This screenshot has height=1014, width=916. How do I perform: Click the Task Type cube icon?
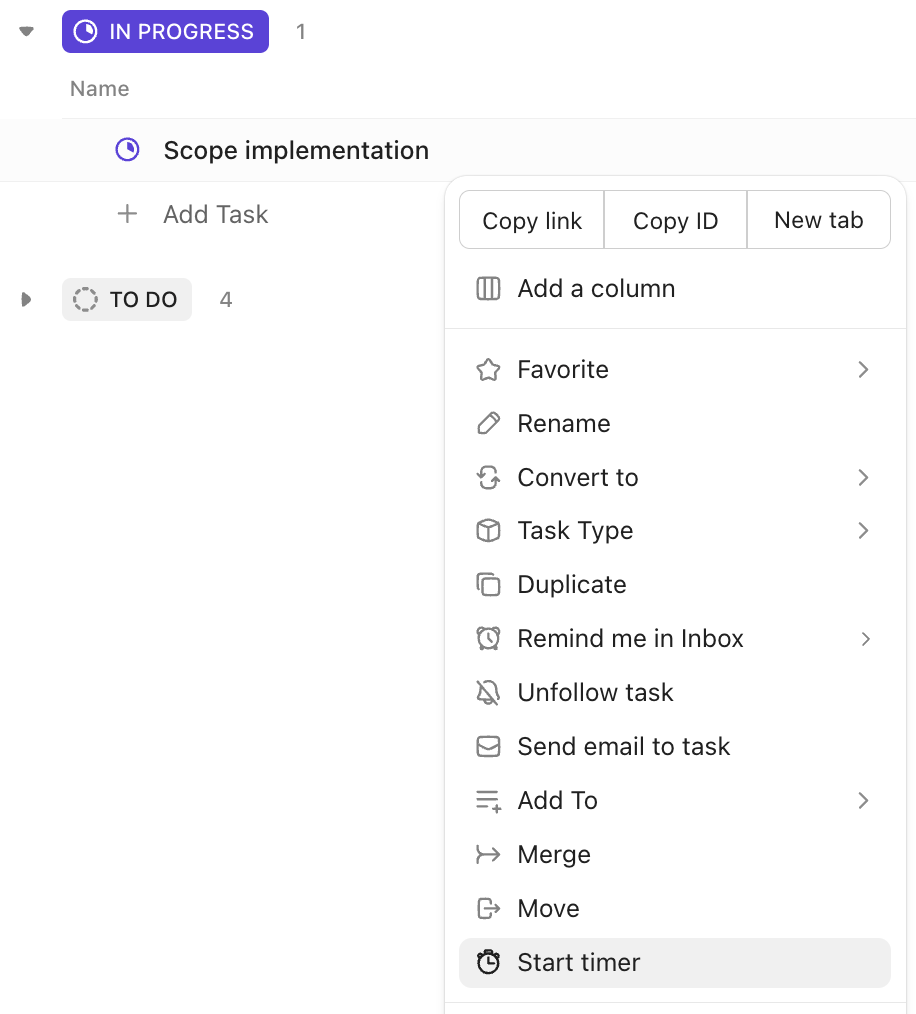[x=488, y=531]
